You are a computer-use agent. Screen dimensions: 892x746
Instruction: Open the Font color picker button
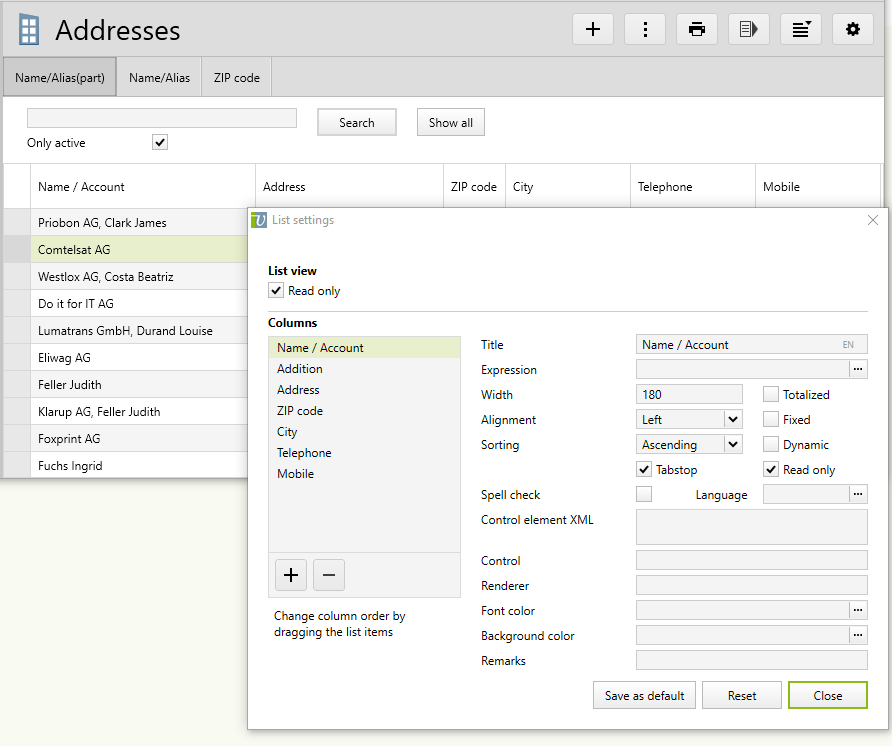pos(858,611)
